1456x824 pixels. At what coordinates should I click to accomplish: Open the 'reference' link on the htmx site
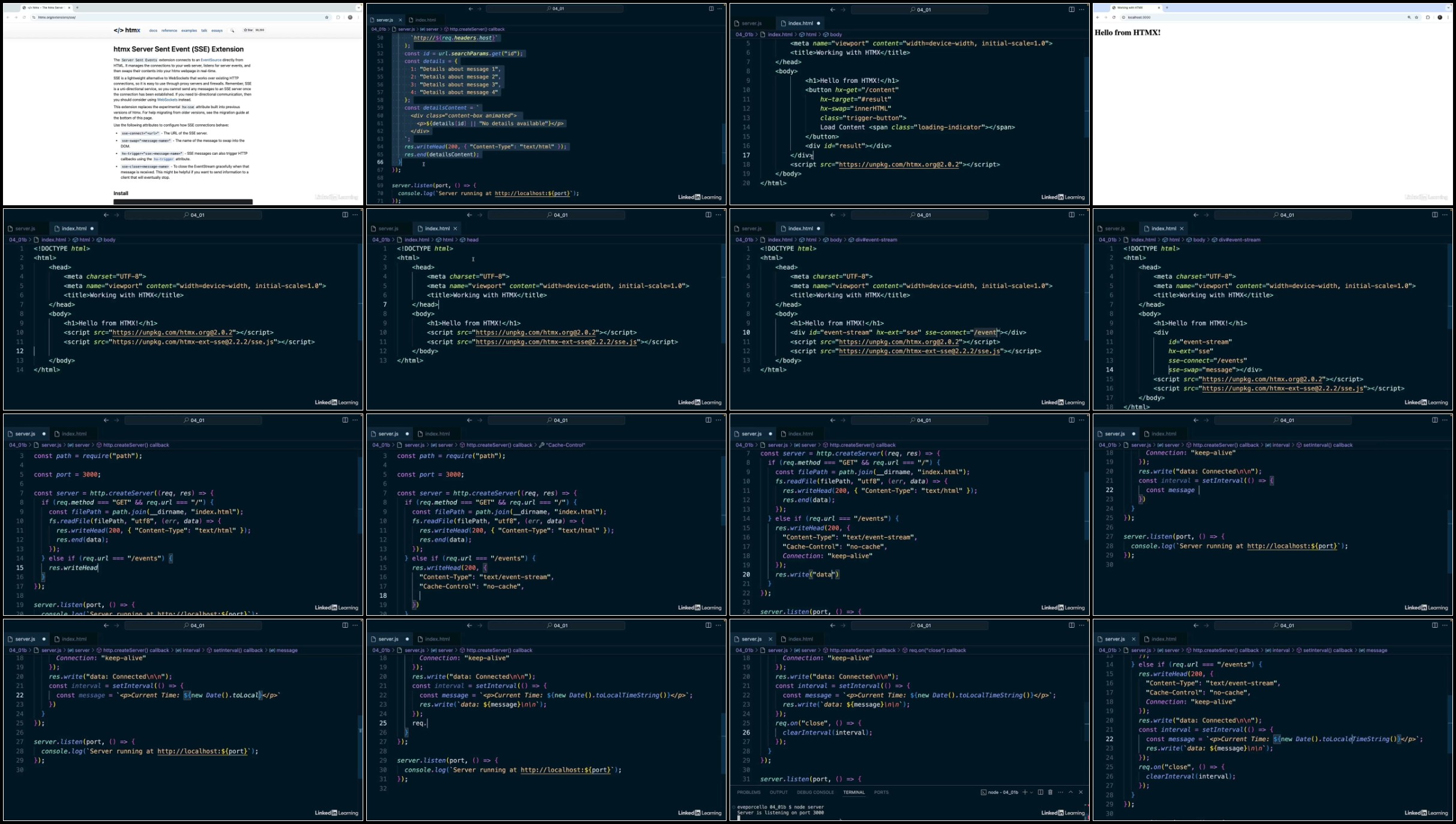pyautogui.click(x=169, y=31)
